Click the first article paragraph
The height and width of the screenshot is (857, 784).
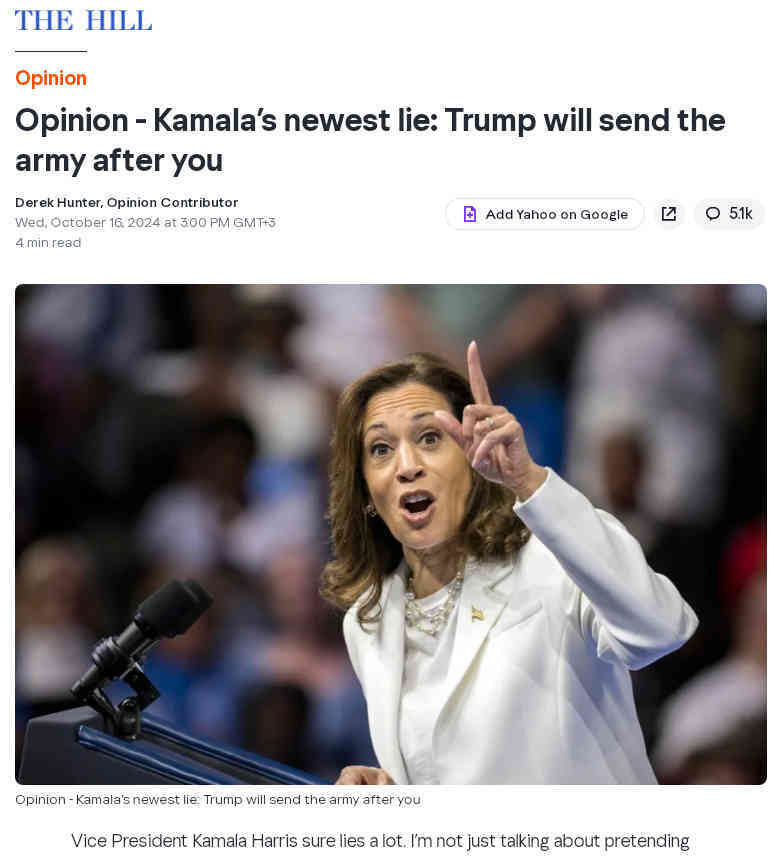coord(380,841)
